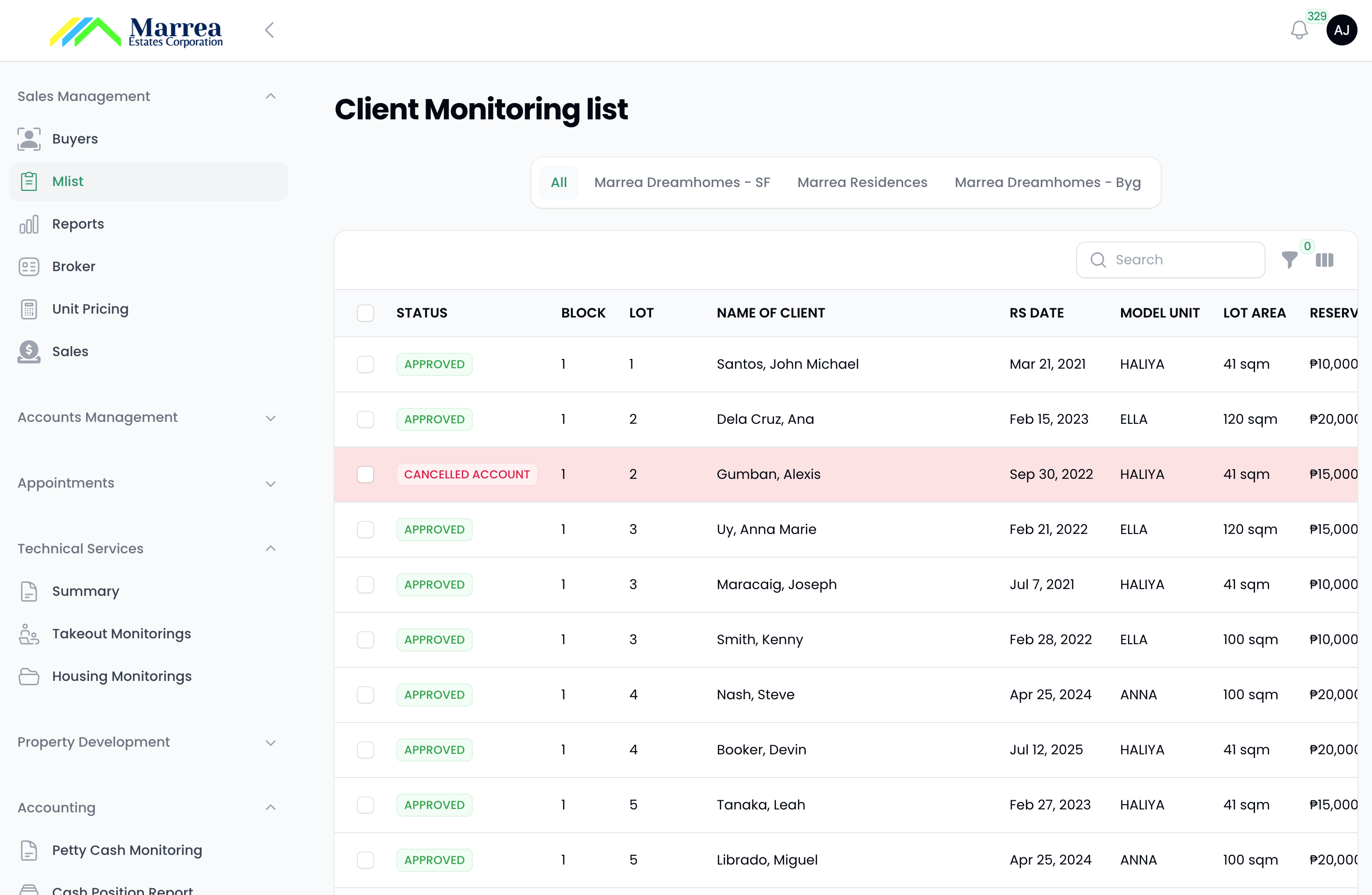
Task: Switch to the Marrea Residences tab
Action: pyautogui.click(x=862, y=182)
